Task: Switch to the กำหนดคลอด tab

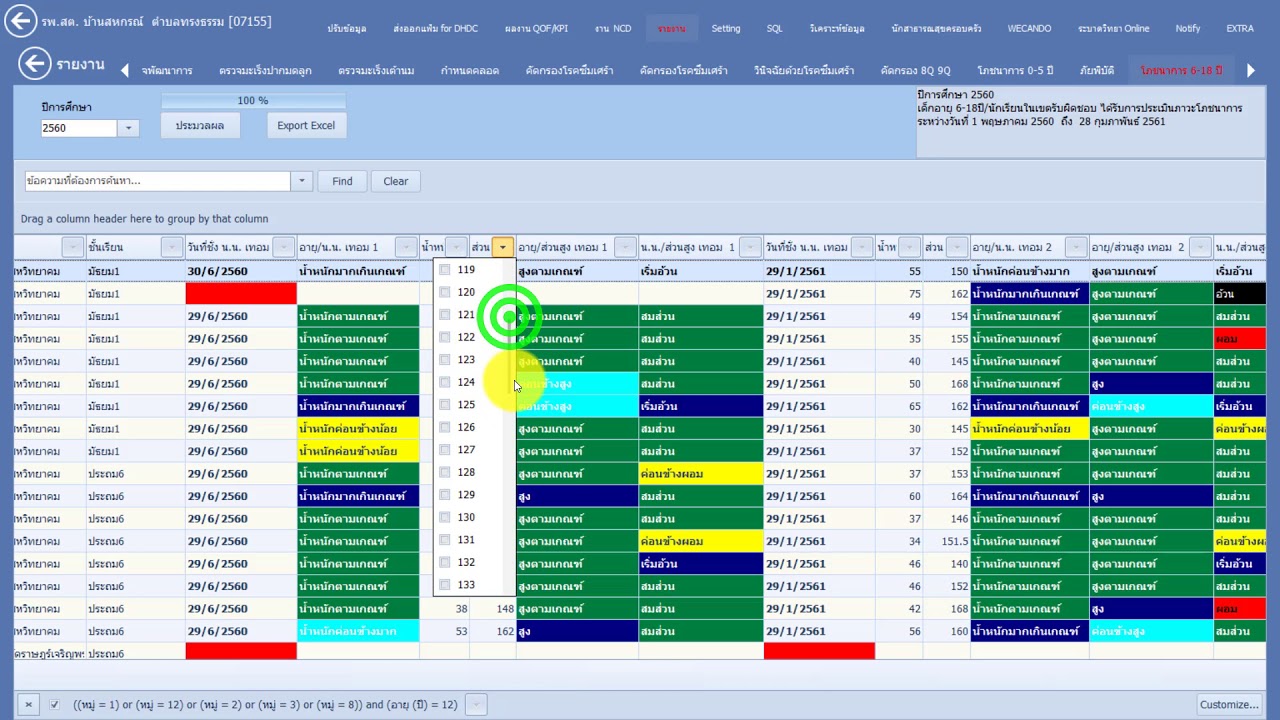Action: point(470,70)
